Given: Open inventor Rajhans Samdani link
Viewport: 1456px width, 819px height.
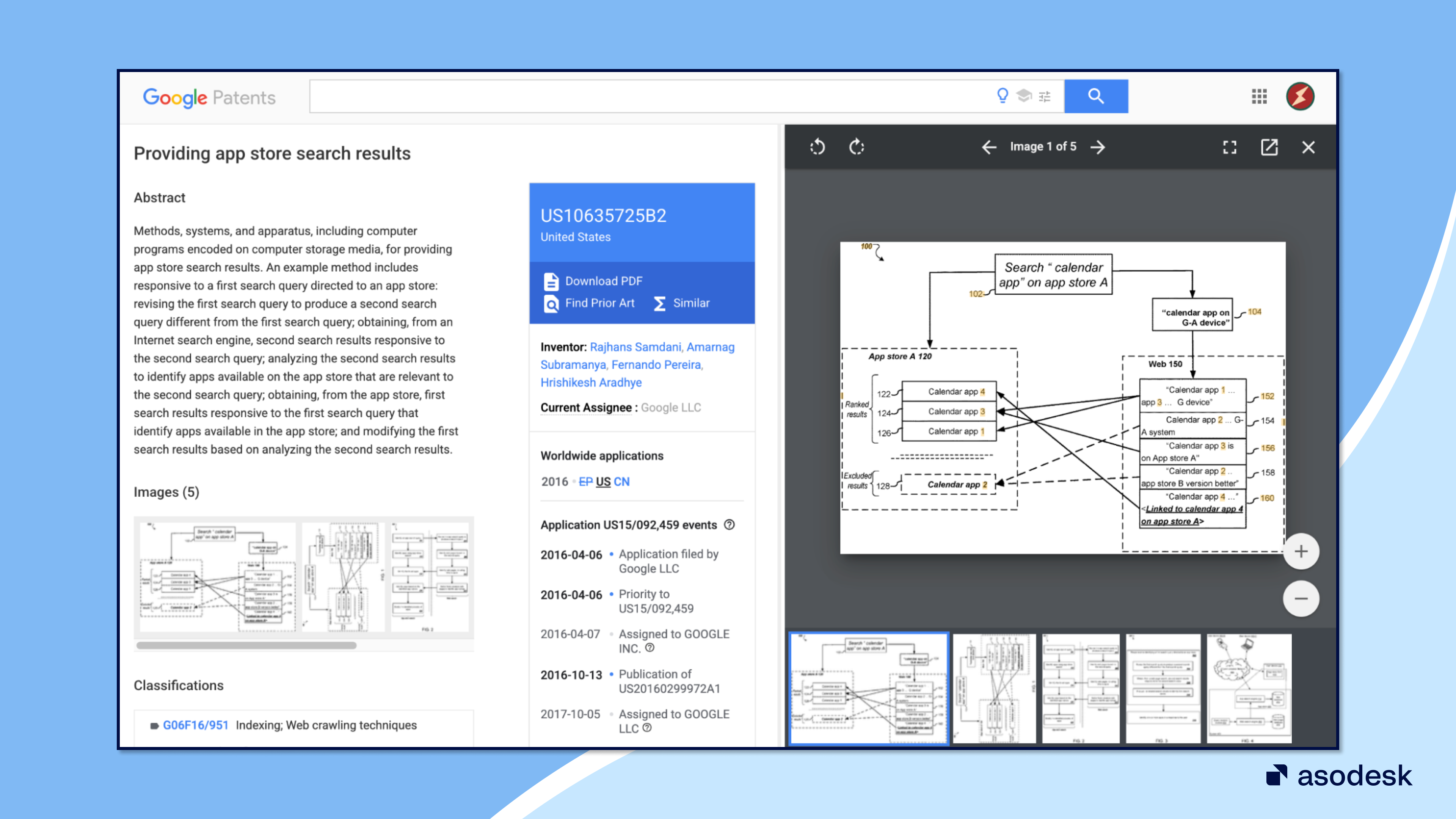Looking at the screenshot, I should [x=635, y=347].
